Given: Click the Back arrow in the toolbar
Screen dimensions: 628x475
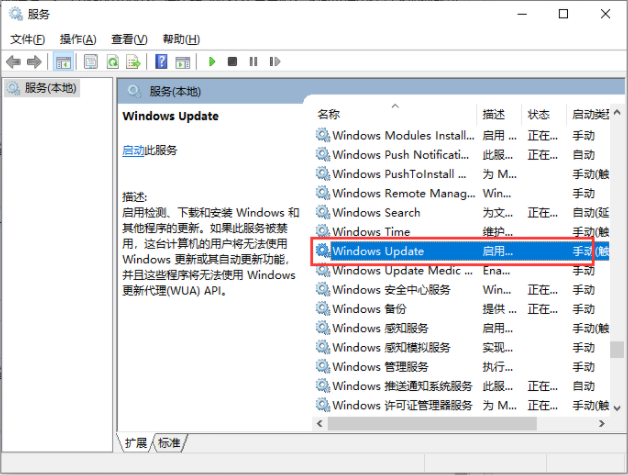Looking at the screenshot, I should (14, 62).
